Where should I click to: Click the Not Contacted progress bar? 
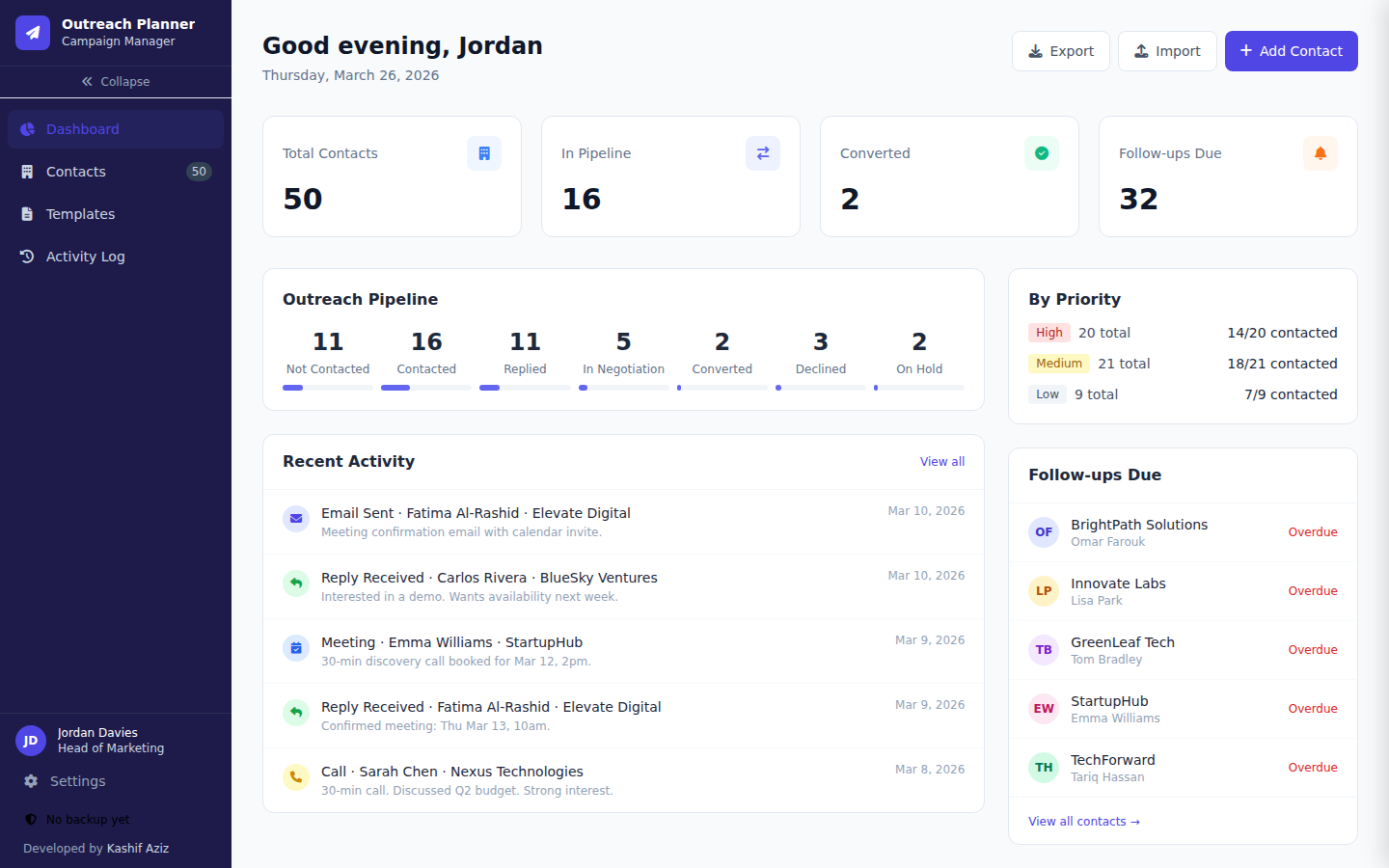click(327, 388)
